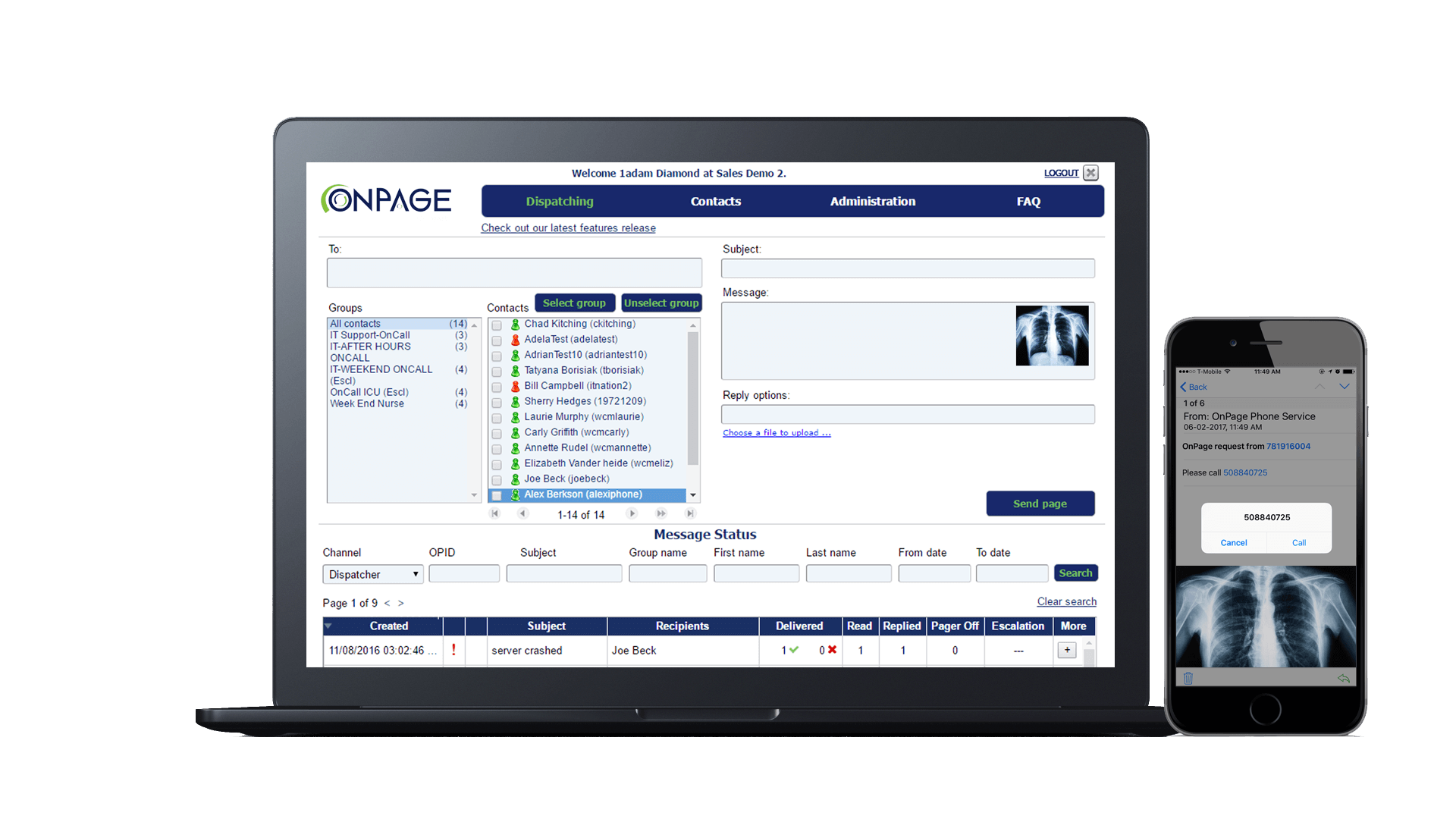1456x819 pixels.
Task: Go to next results page with >
Action: [401, 603]
